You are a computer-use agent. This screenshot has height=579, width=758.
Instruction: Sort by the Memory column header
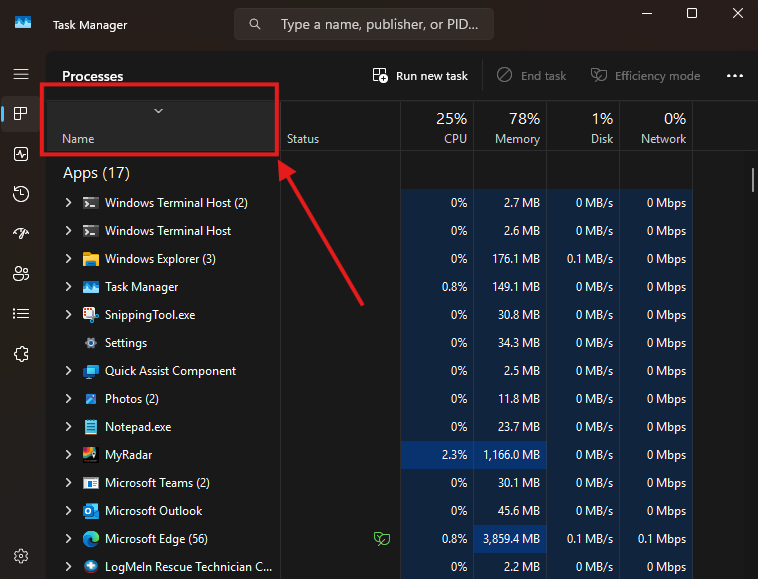click(510, 128)
